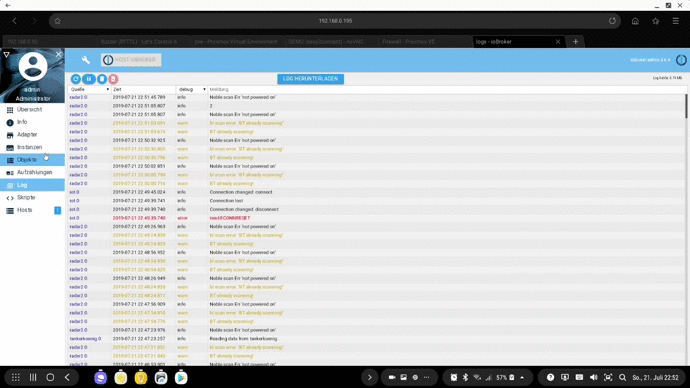Click the taskbar keyboard icon
This screenshot has width=690, height=388.
click(x=580, y=377)
